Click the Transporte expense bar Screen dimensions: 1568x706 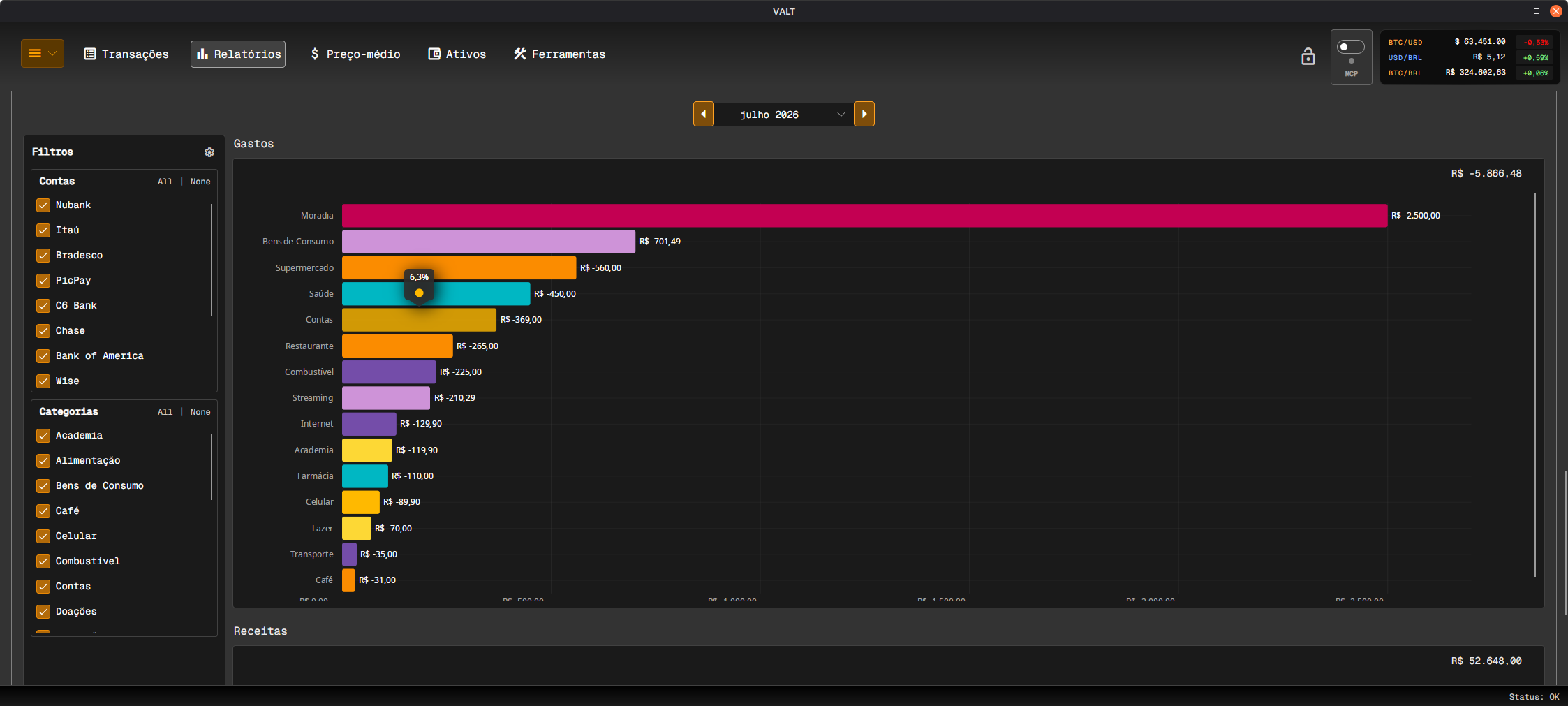(x=349, y=554)
